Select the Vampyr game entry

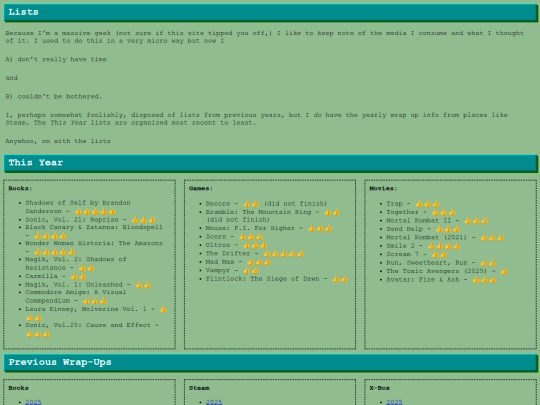click(x=232, y=270)
